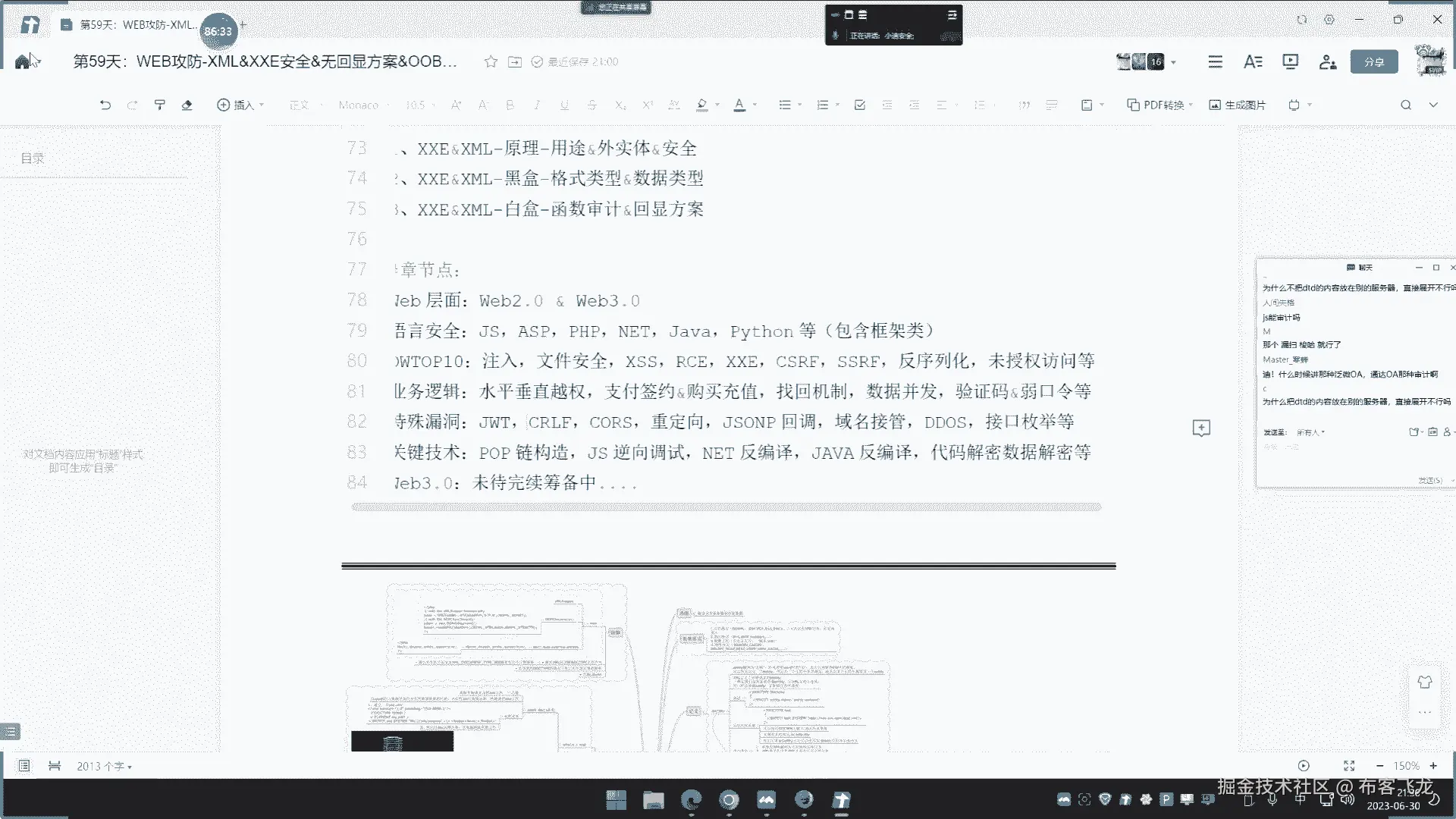
Task: Click the 分享 share button
Action: coord(1373,61)
